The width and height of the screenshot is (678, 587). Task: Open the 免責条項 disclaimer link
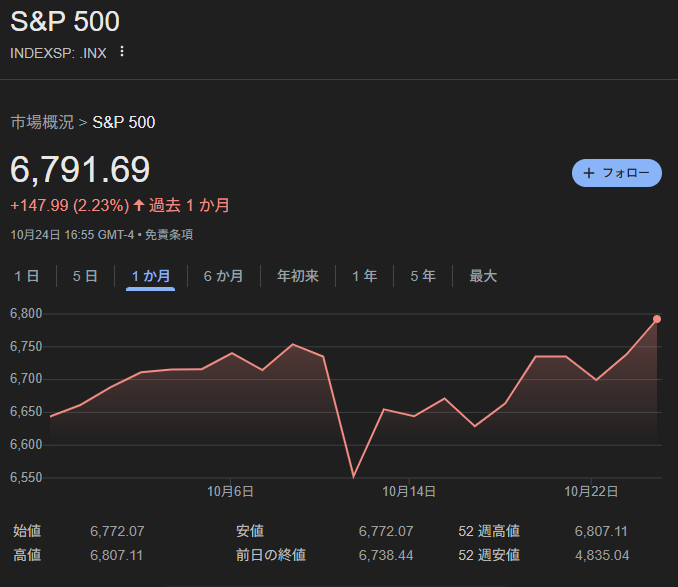pyautogui.click(x=169, y=235)
